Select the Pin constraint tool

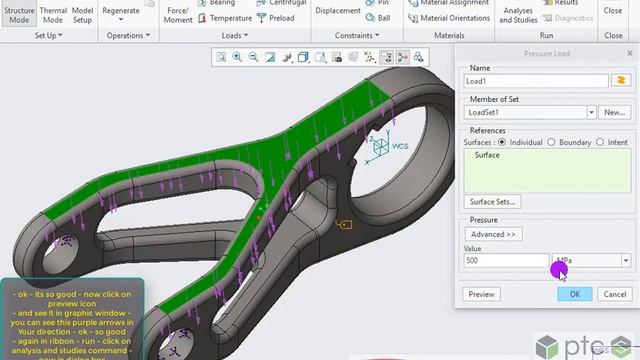coord(377,2)
